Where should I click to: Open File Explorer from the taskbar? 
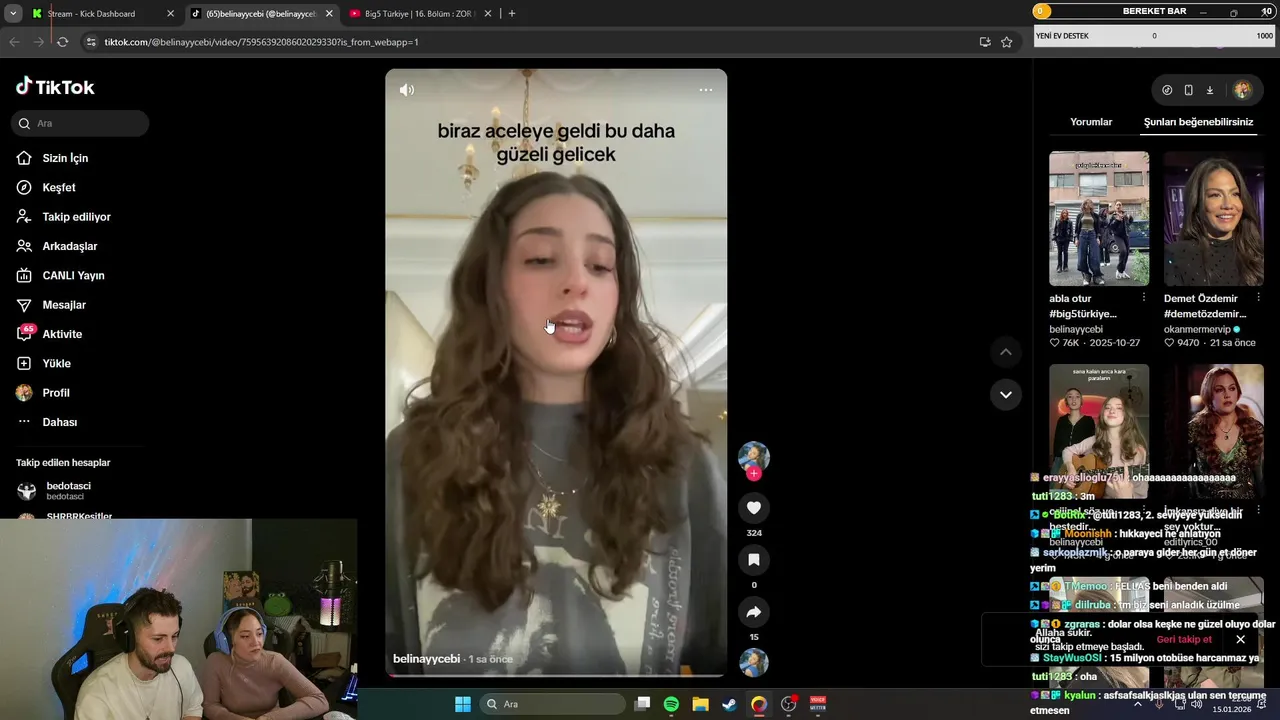tap(700, 704)
